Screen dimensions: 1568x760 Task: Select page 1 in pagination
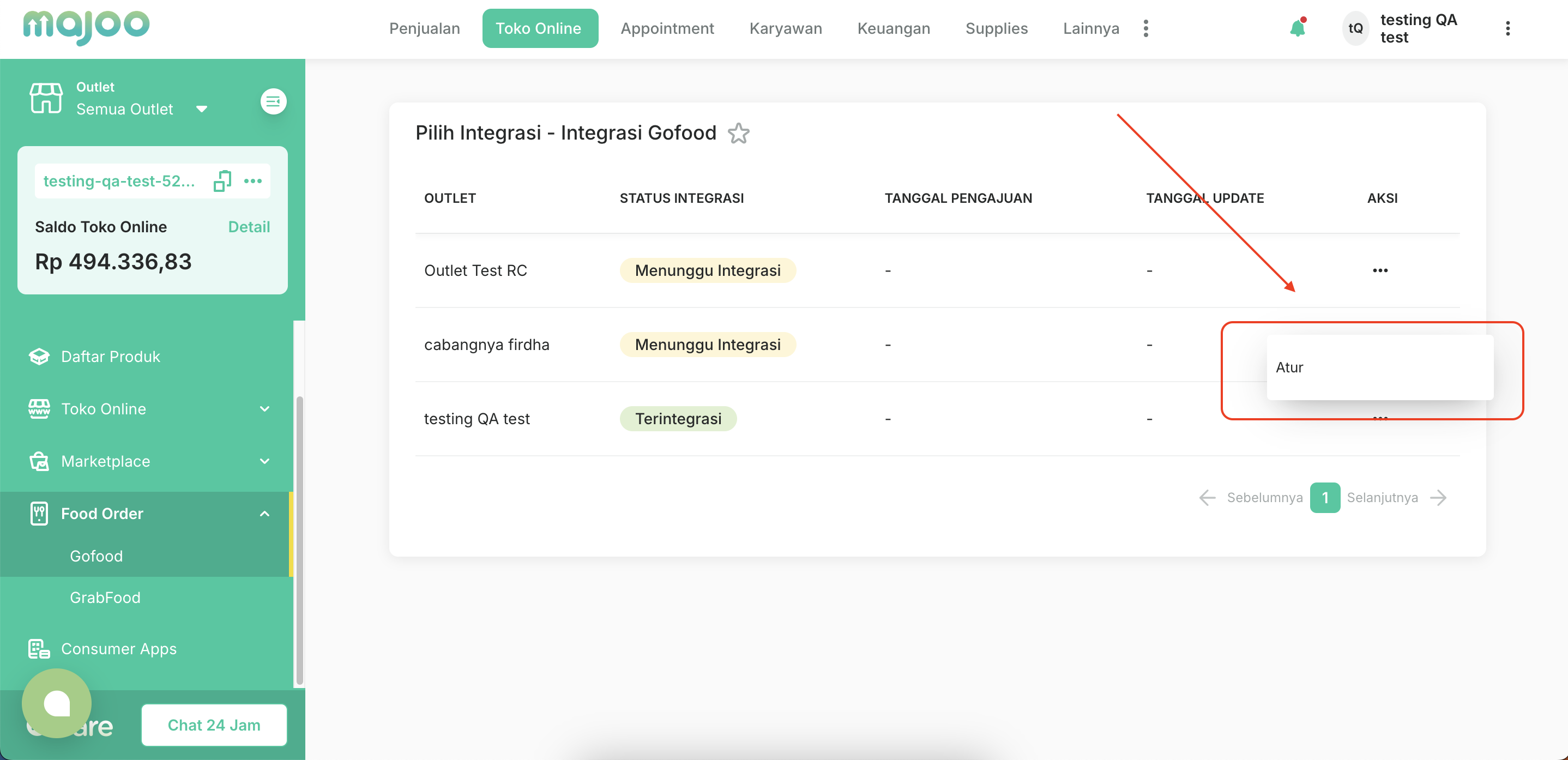click(1324, 498)
